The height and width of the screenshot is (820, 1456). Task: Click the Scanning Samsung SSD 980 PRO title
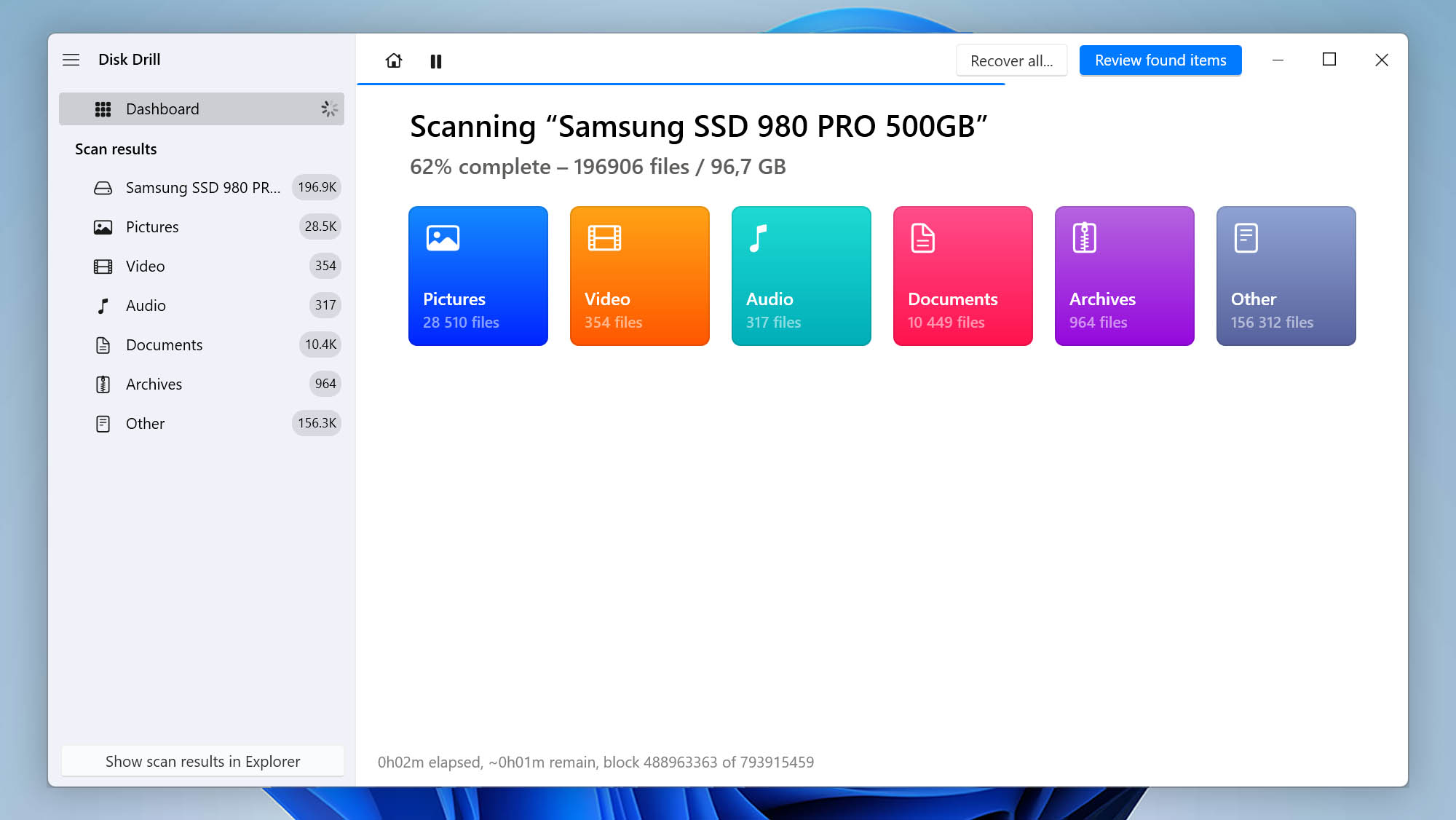[x=699, y=127]
